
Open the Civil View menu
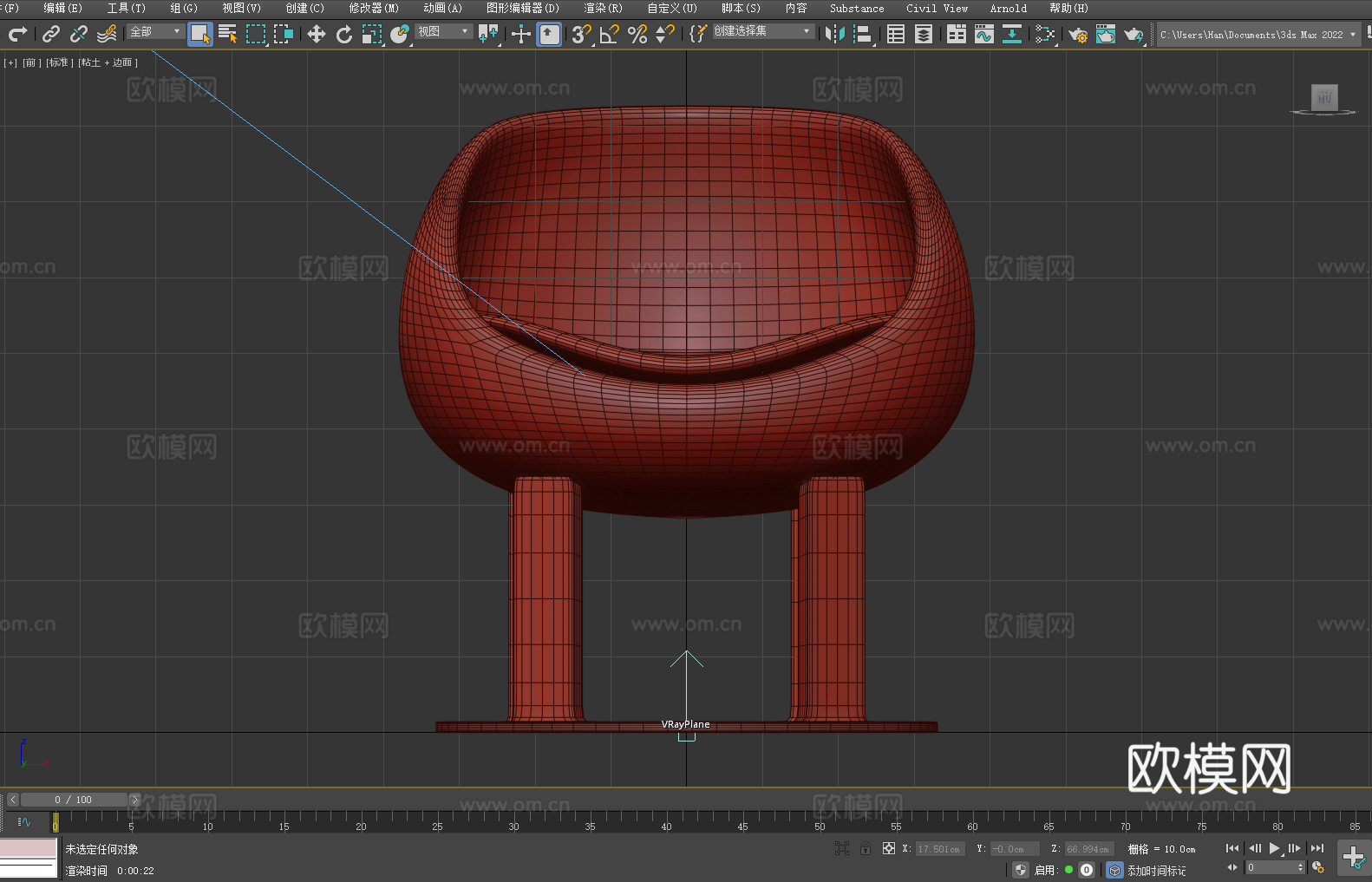point(937,8)
